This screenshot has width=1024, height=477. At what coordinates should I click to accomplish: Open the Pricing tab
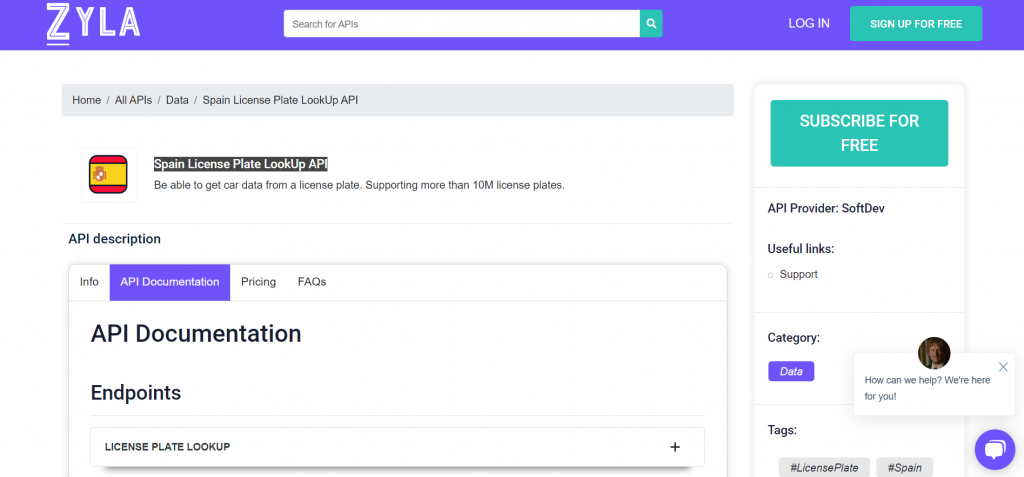click(259, 282)
